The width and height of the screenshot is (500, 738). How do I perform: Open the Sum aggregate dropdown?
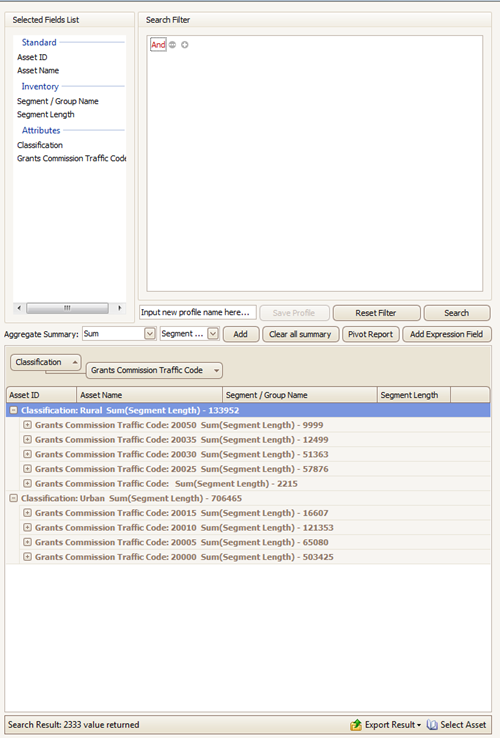150,334
